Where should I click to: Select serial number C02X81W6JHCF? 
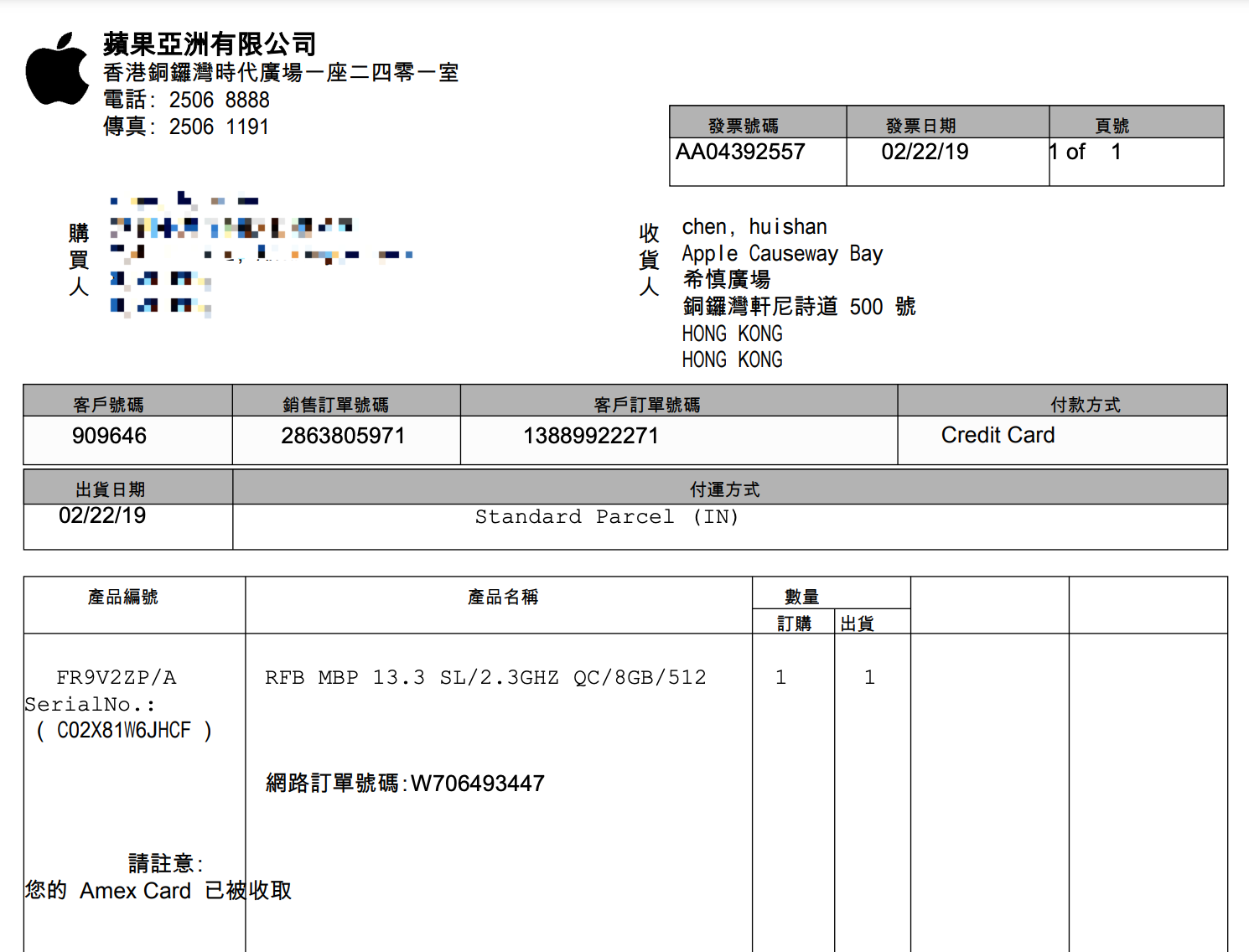pyautogui.click(x=124, y=731)
